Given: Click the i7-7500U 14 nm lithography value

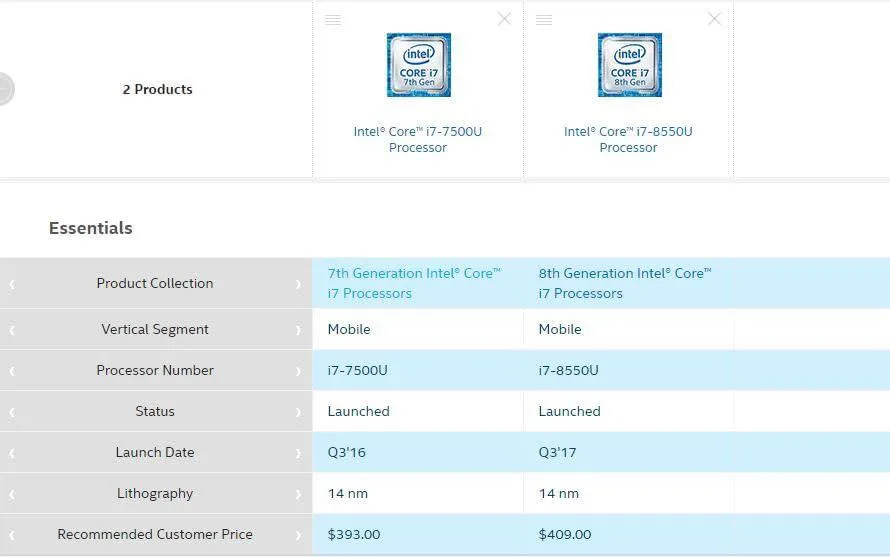Looking at the screenshot, I should coord(348,493).
